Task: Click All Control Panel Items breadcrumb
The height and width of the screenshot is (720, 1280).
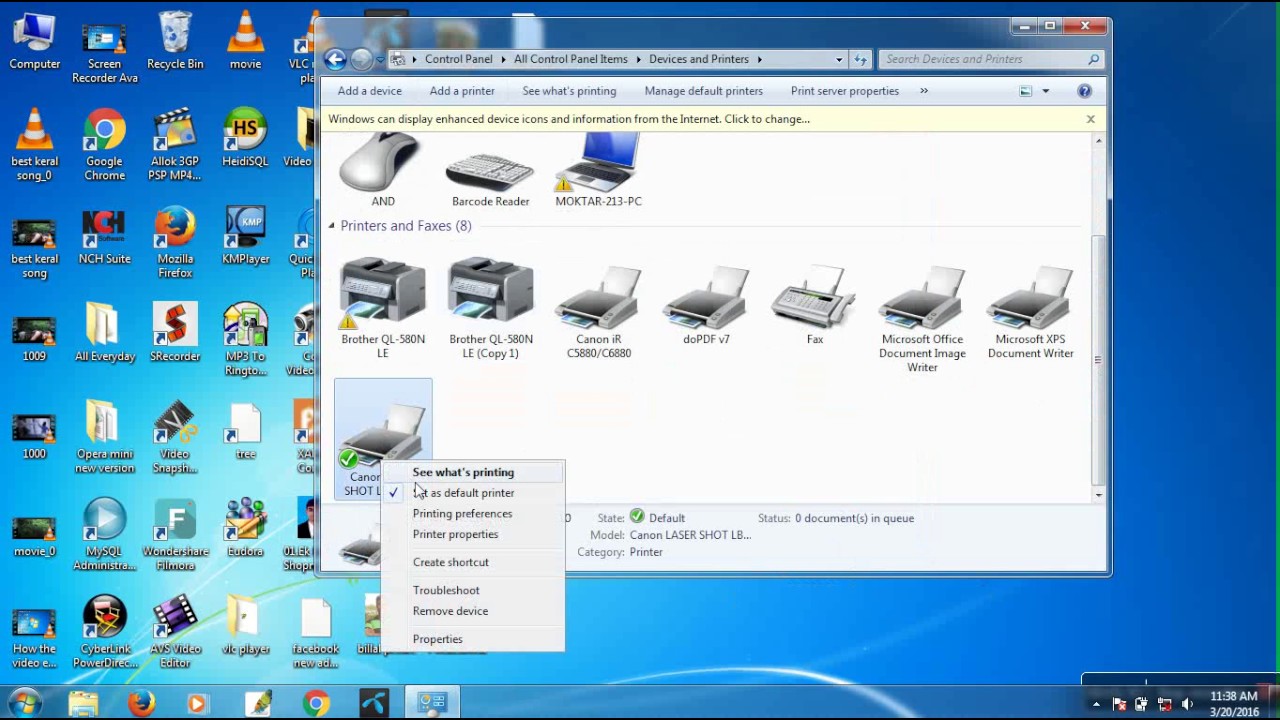Action: pyautogui.click(x=571, y=59)
